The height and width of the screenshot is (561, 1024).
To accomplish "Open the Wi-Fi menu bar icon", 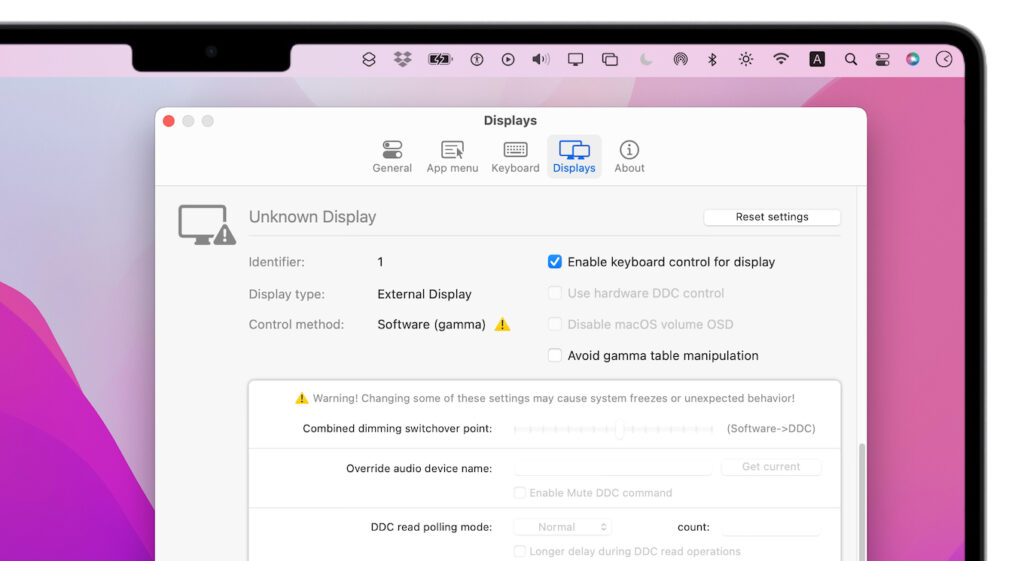I will pos(780,59).
